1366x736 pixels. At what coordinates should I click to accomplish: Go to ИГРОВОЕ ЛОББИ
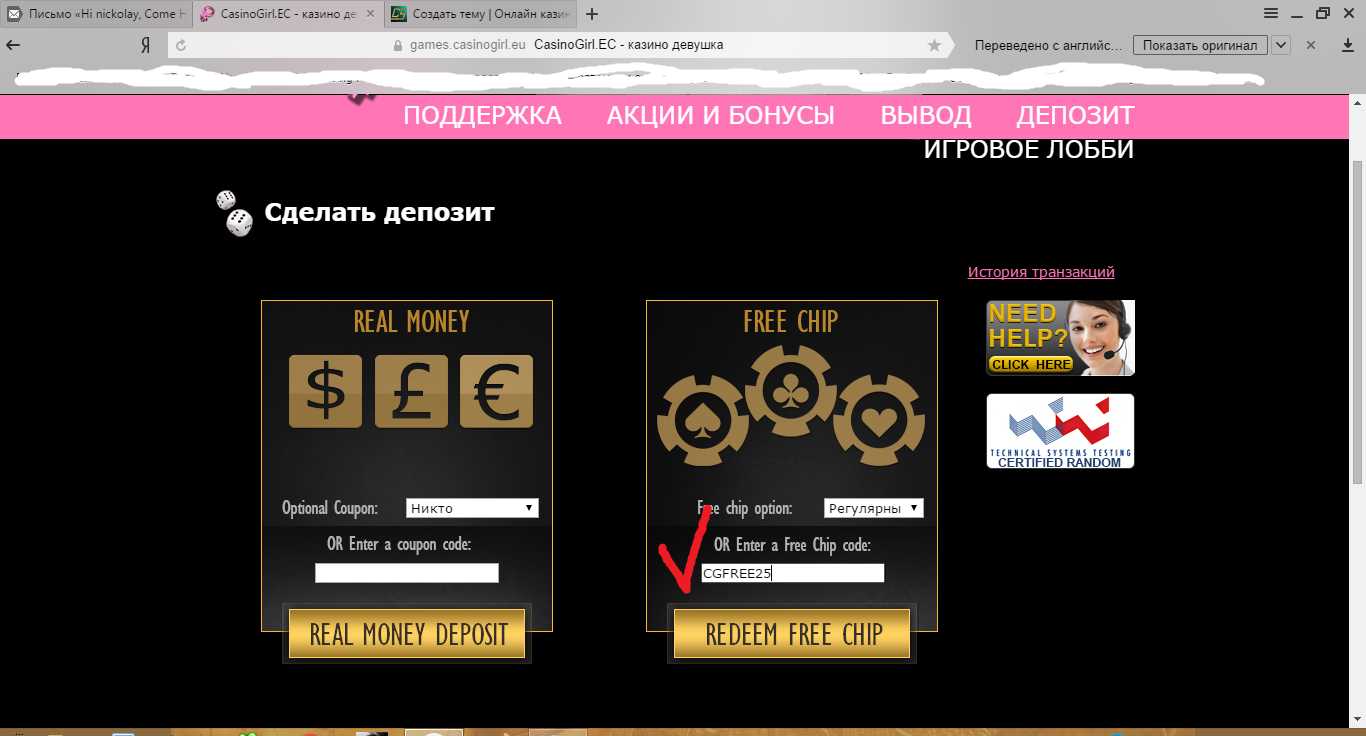coord(1029,150)
